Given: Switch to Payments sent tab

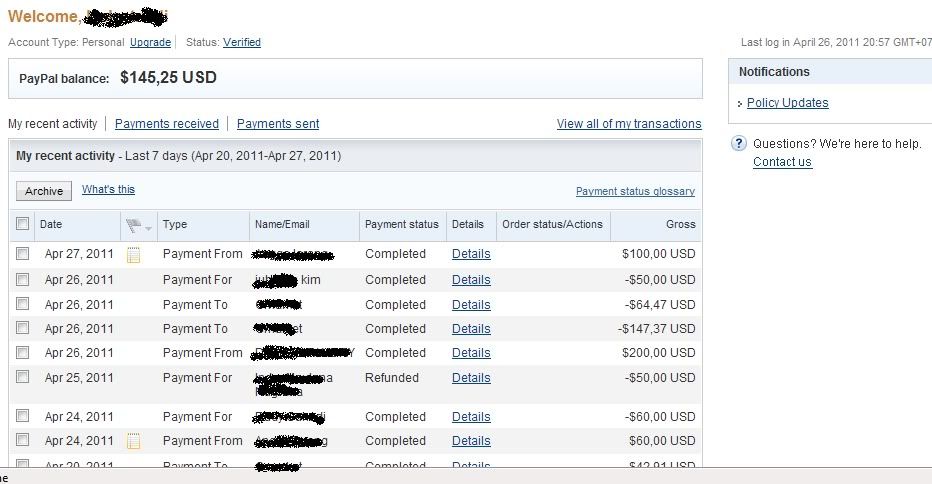Looking at the screenshot, I should coord(278,124).
